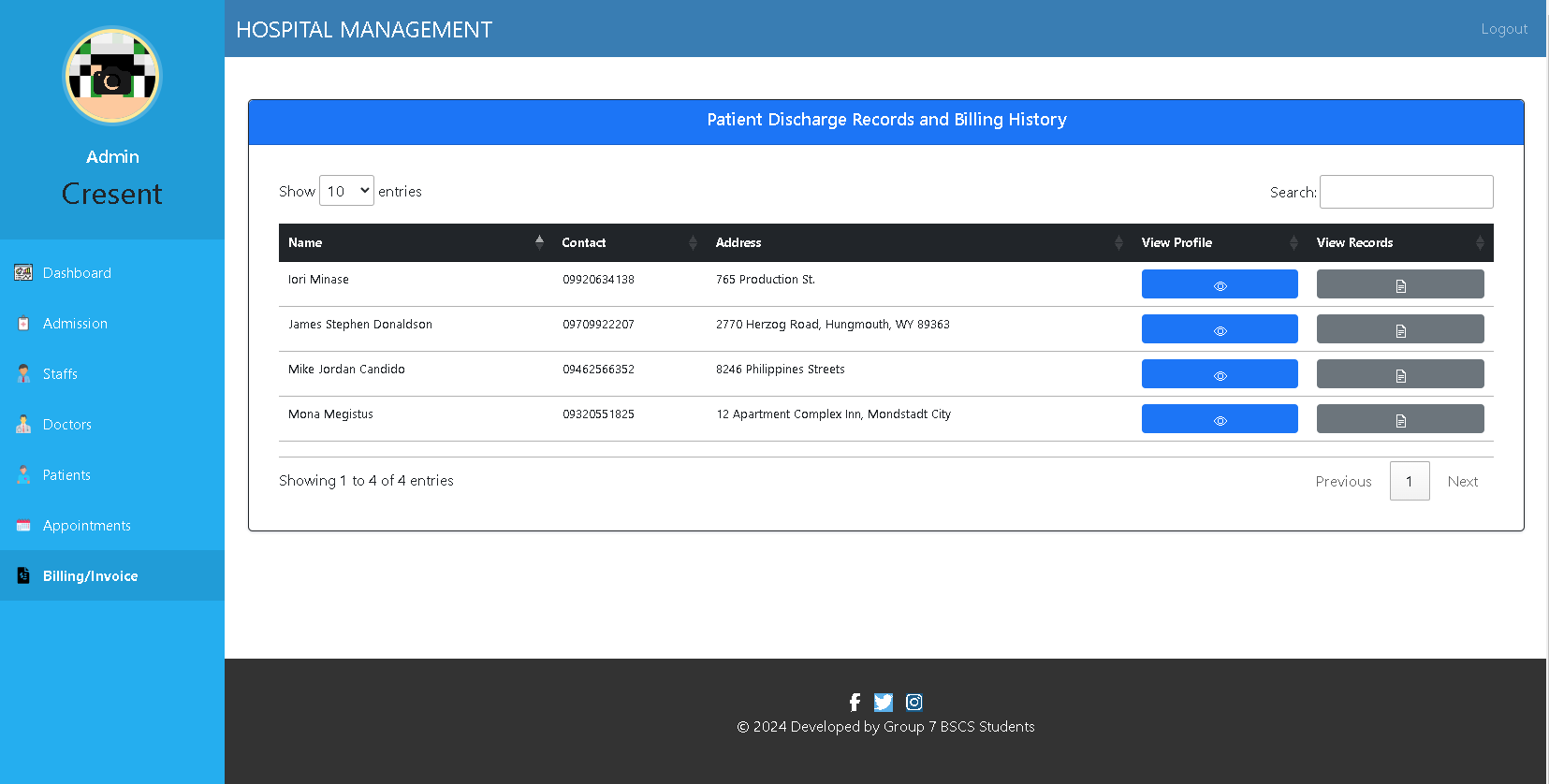Click the Logout link

tap(1504, 29)
